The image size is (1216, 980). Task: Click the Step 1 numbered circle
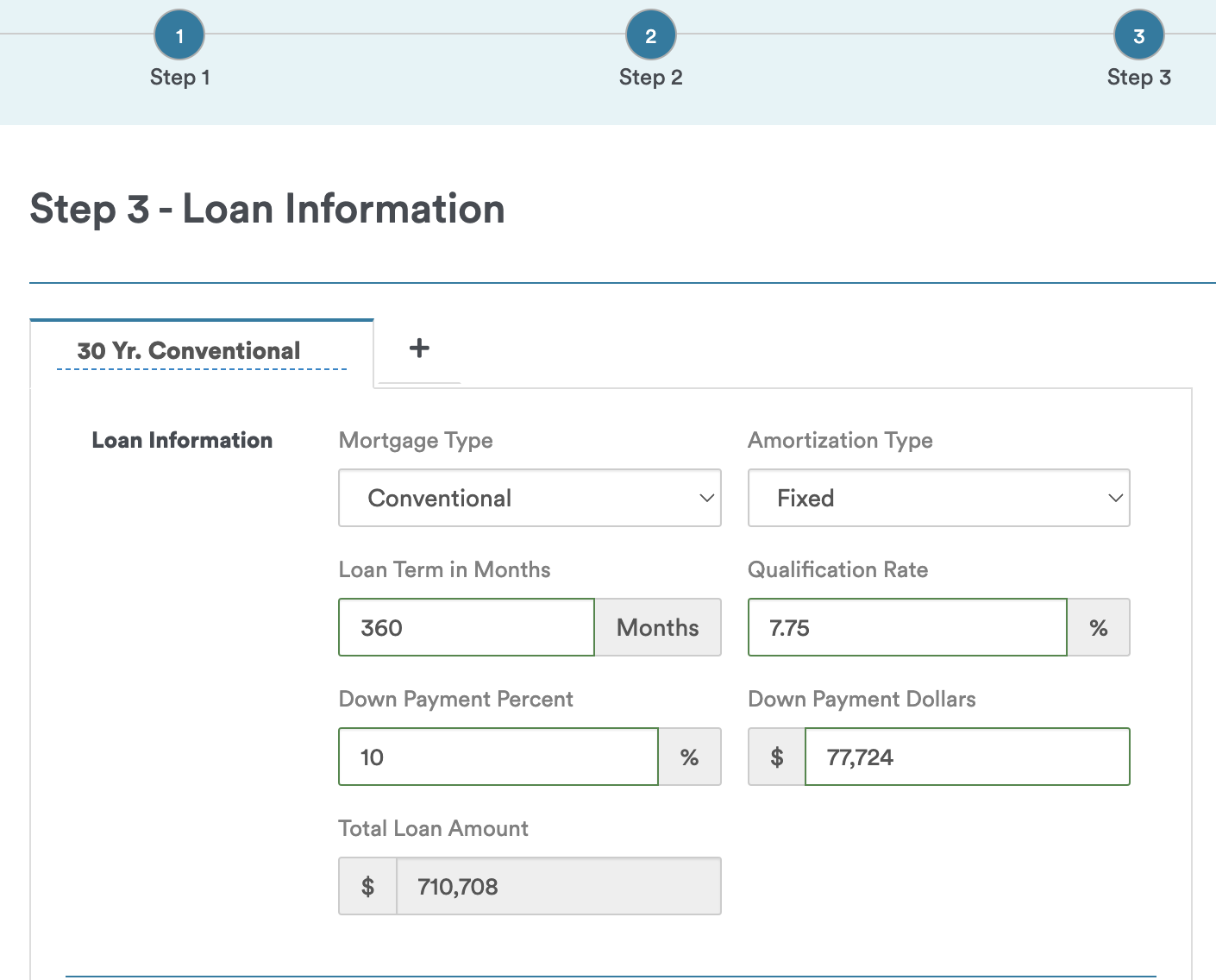tap(179, 35)
